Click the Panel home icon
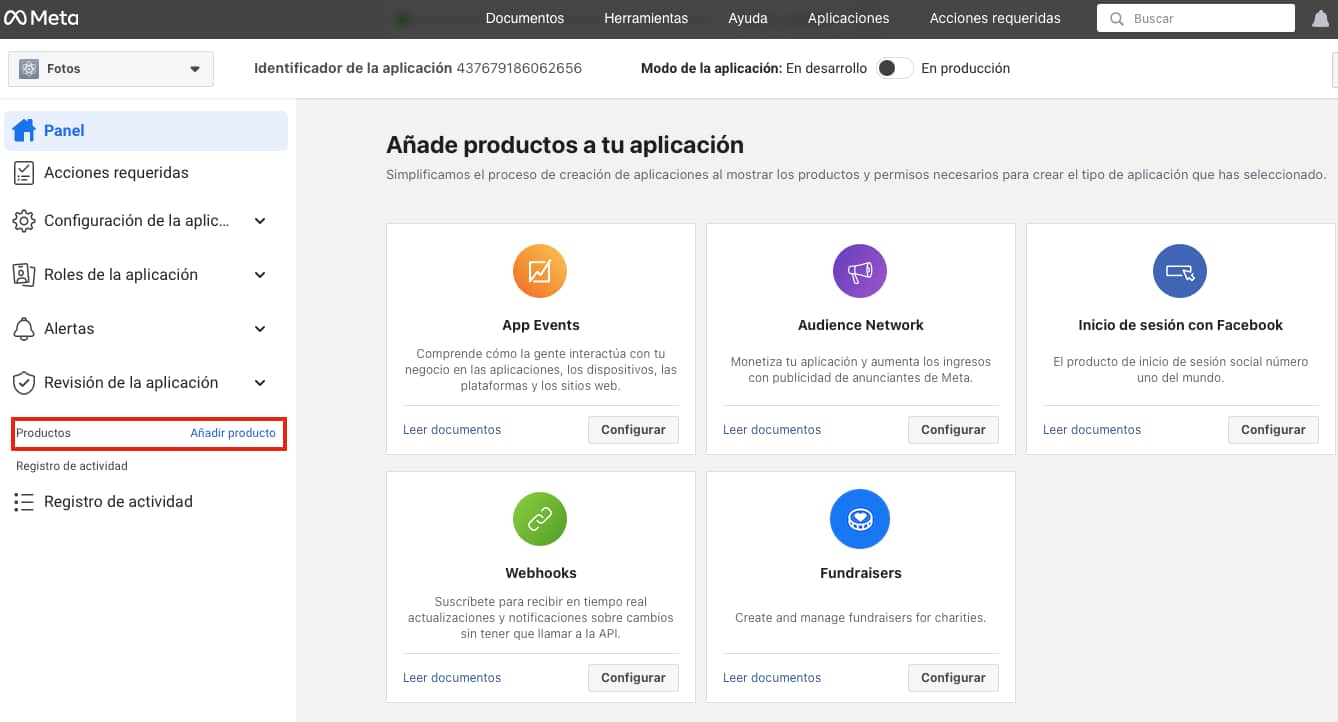This screenshot has width=1338, height=722. (24, 130)
